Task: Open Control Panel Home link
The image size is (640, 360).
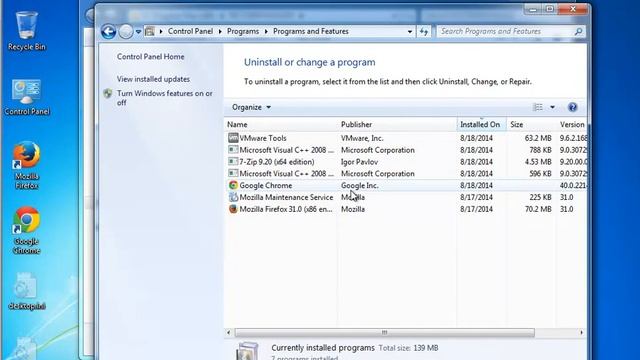Action: [x=150, y=57]
